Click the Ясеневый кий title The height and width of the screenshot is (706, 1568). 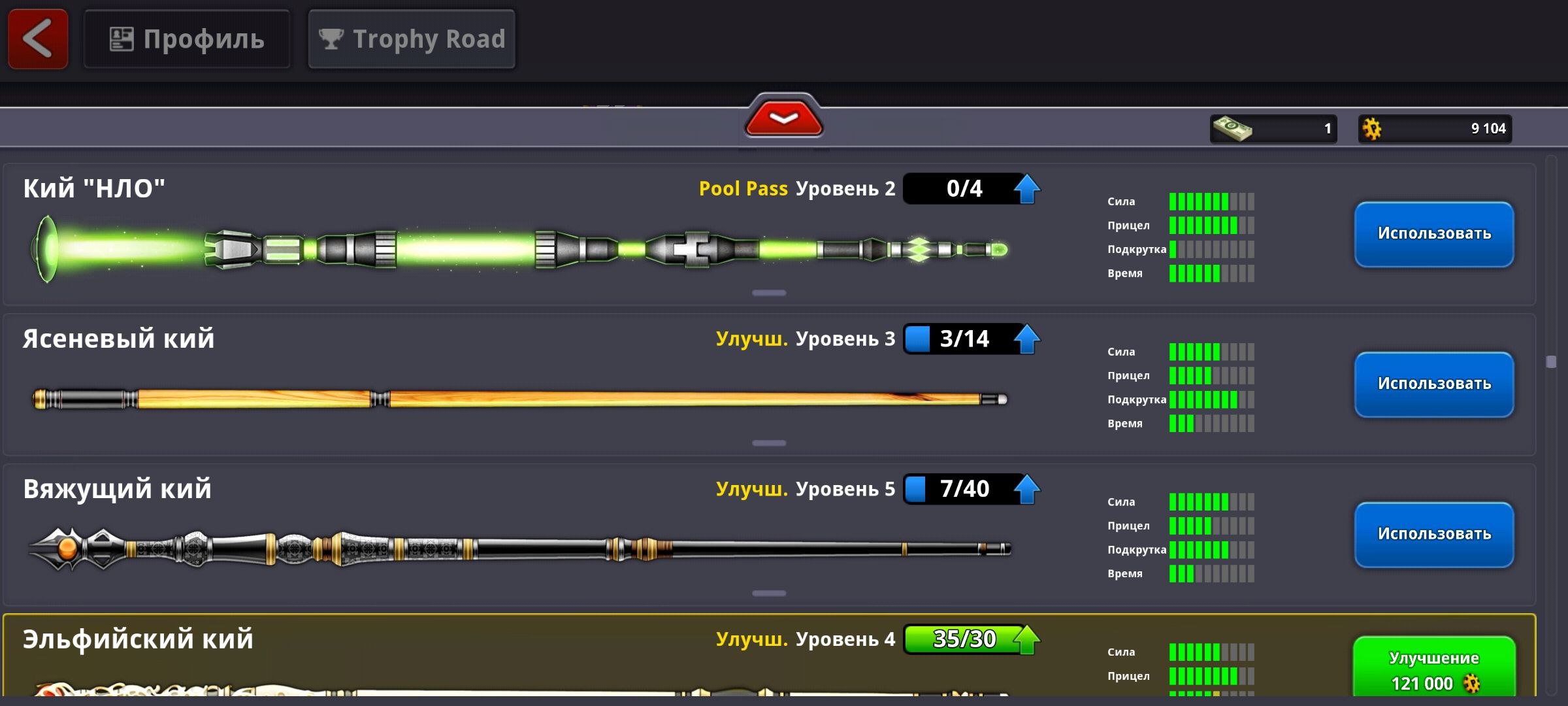click(x=119, y=339)
